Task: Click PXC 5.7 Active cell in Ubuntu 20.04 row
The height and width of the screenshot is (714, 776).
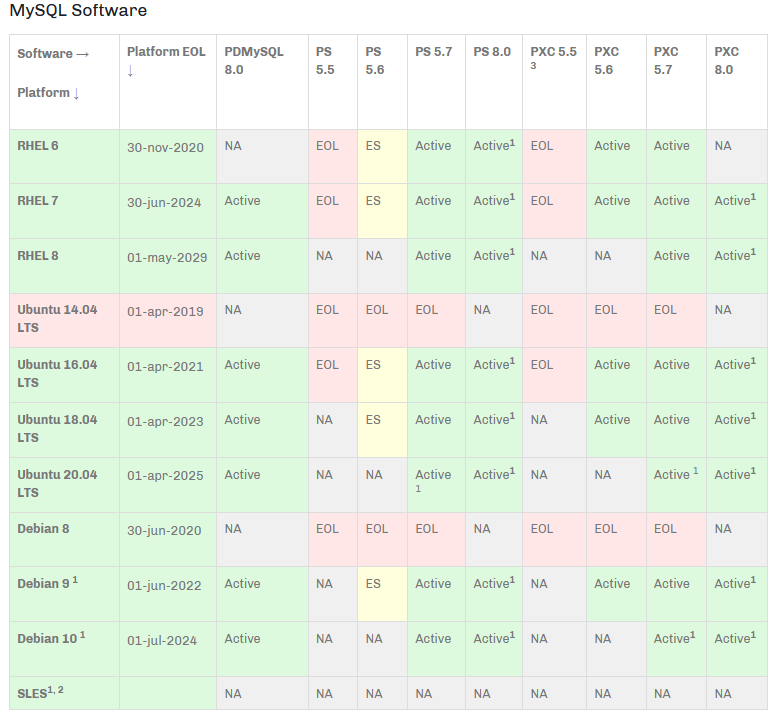Action: click(677, 485)
